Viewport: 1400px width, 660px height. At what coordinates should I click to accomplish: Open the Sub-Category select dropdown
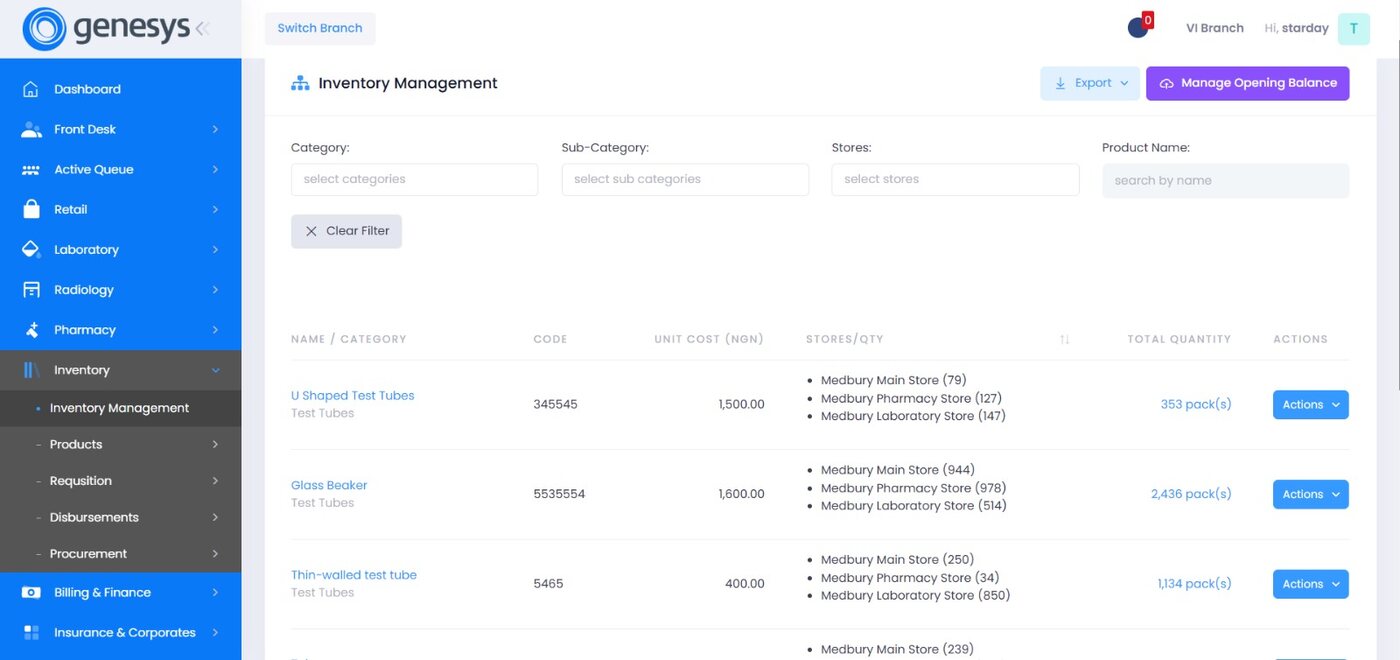pos(685,179)
